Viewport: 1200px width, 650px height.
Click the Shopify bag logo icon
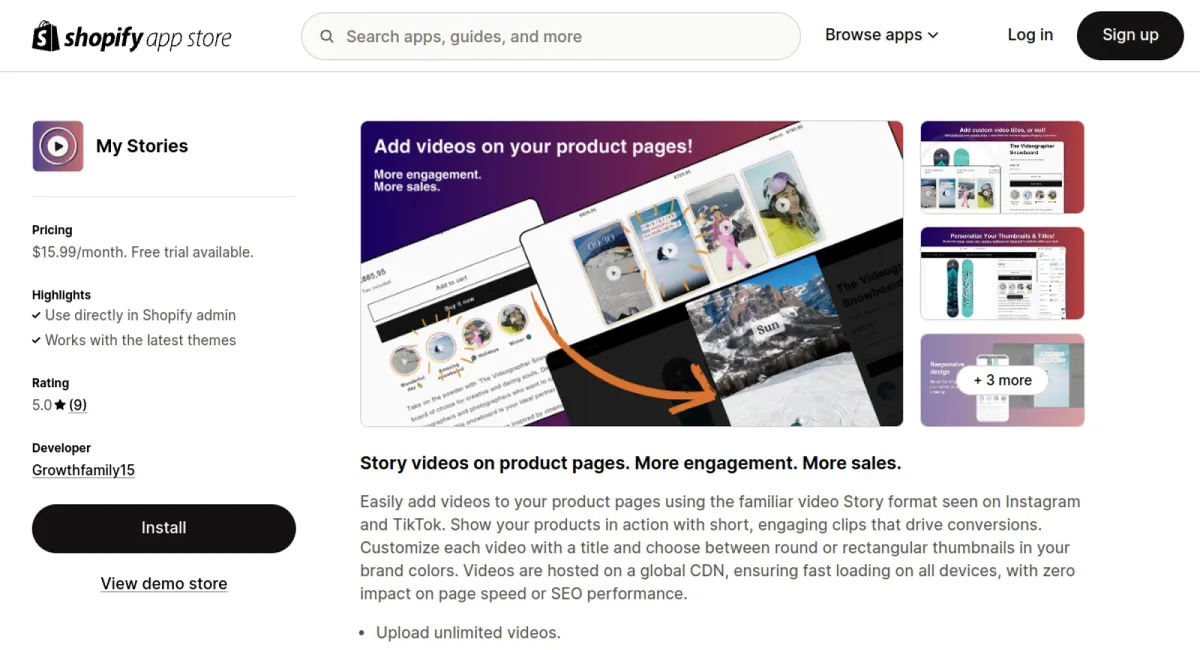(46, 36)
